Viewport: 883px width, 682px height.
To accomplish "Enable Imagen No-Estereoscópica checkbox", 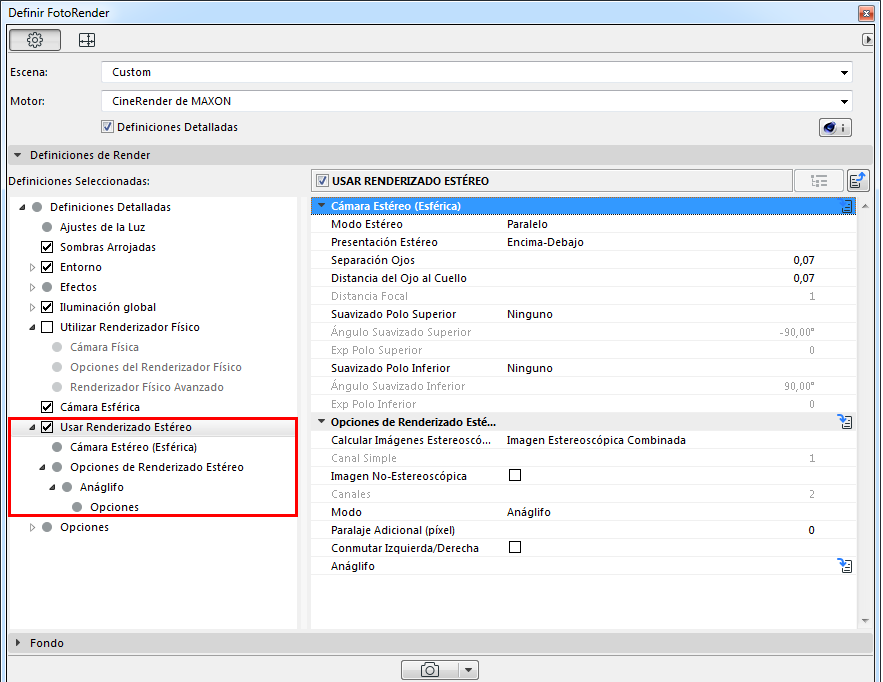I will coord(515,475).
